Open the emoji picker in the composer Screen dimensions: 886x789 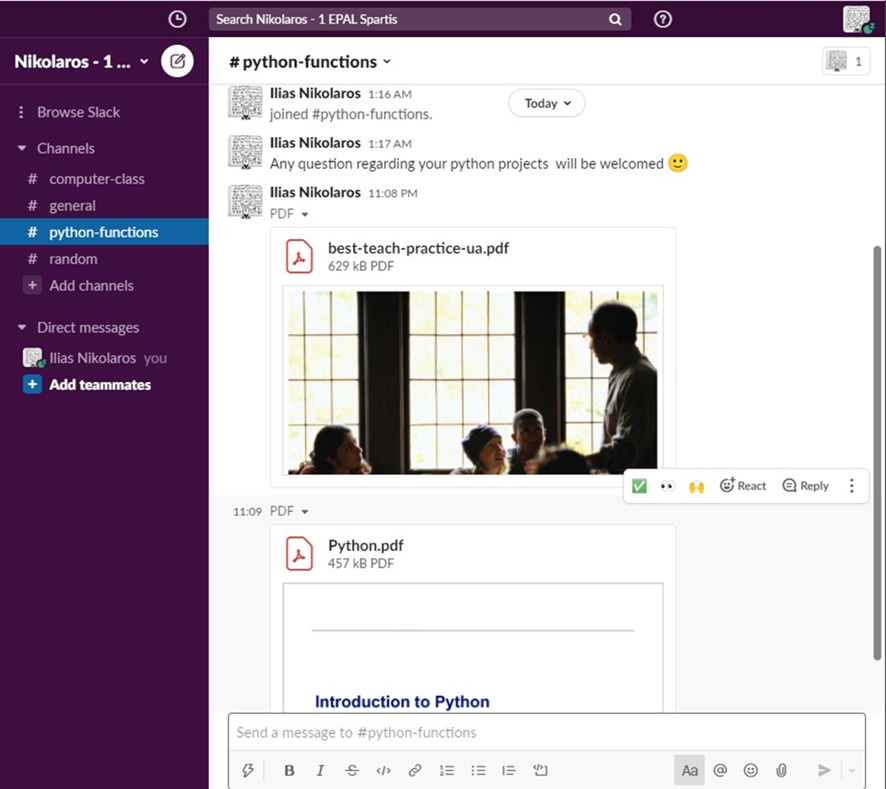751,770
